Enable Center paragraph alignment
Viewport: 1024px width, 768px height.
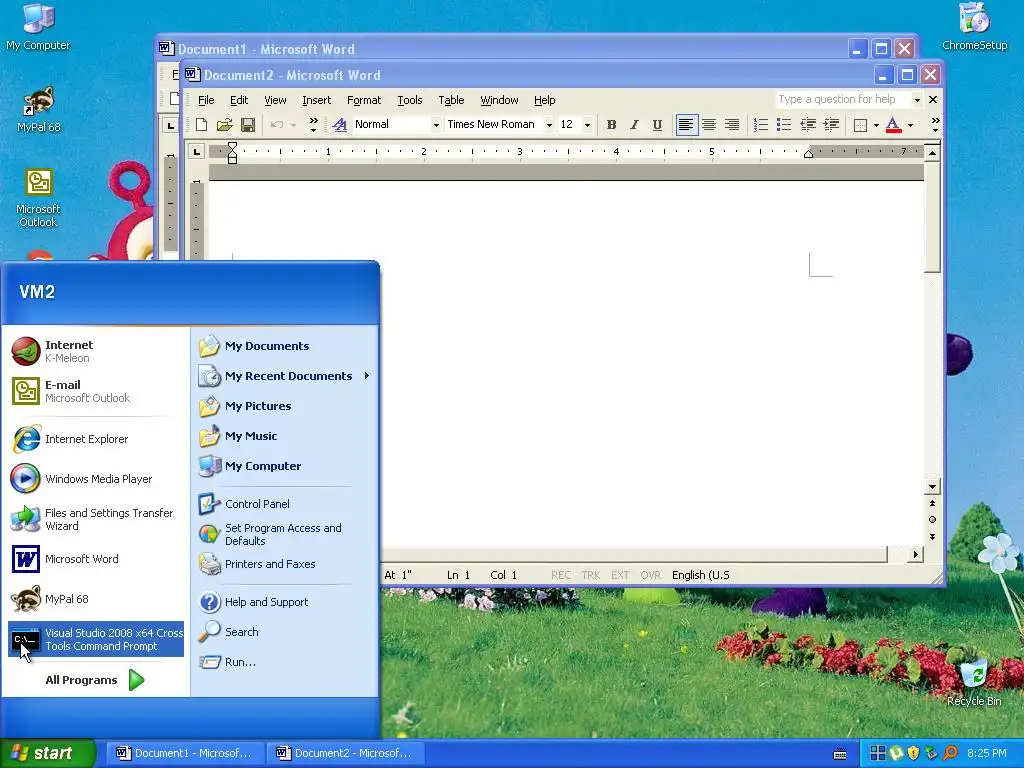tap(709, 125)
